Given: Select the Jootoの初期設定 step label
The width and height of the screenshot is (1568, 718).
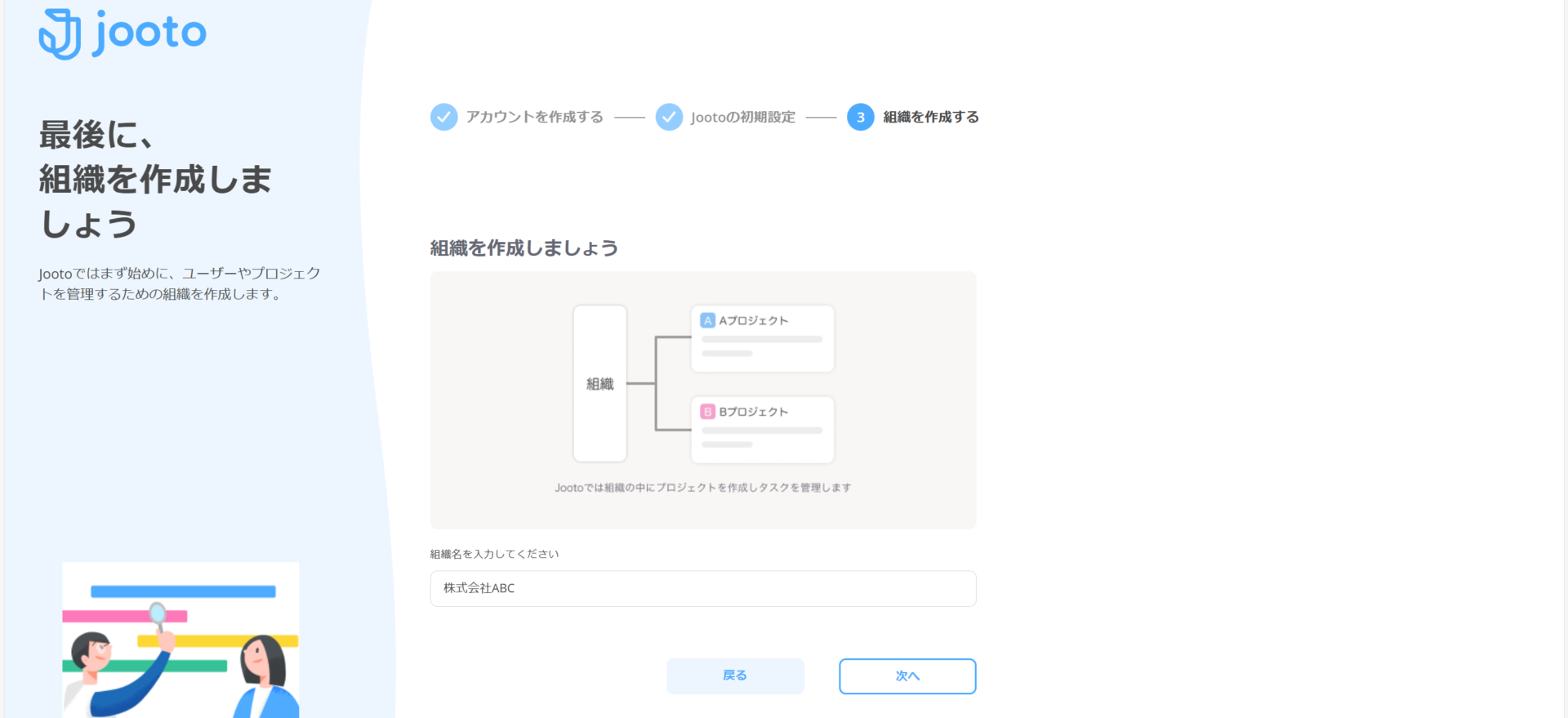Looking at the screenshot, I should point(742,117).
